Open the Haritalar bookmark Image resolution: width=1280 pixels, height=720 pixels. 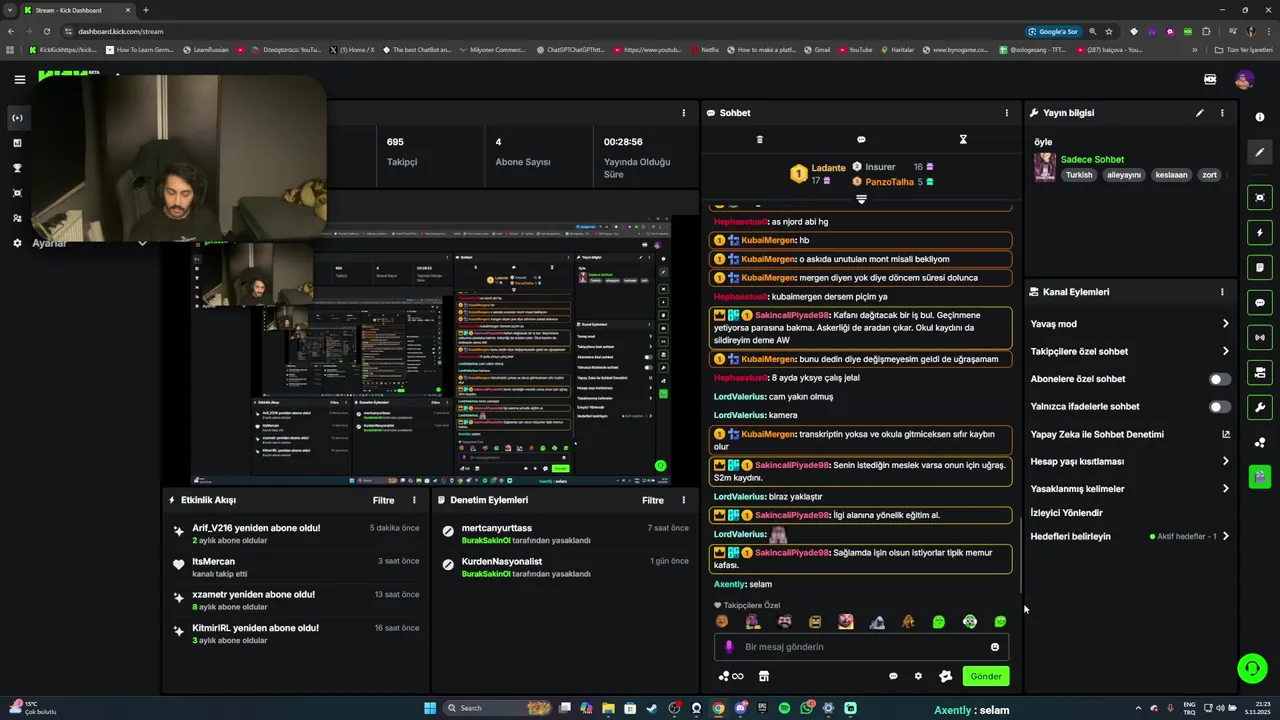click(897, 49)
